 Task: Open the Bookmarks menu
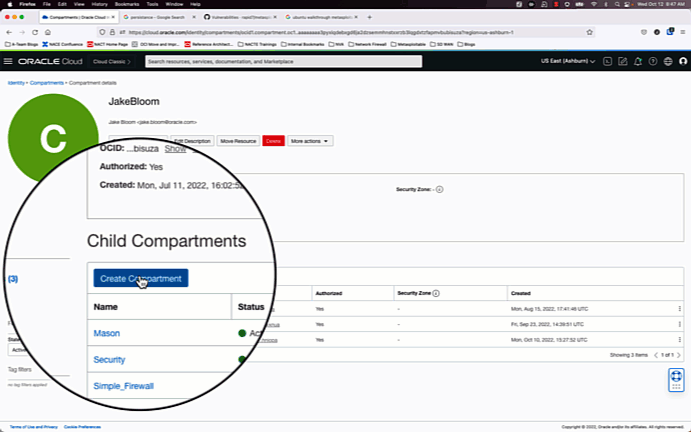tap(127, 4)
